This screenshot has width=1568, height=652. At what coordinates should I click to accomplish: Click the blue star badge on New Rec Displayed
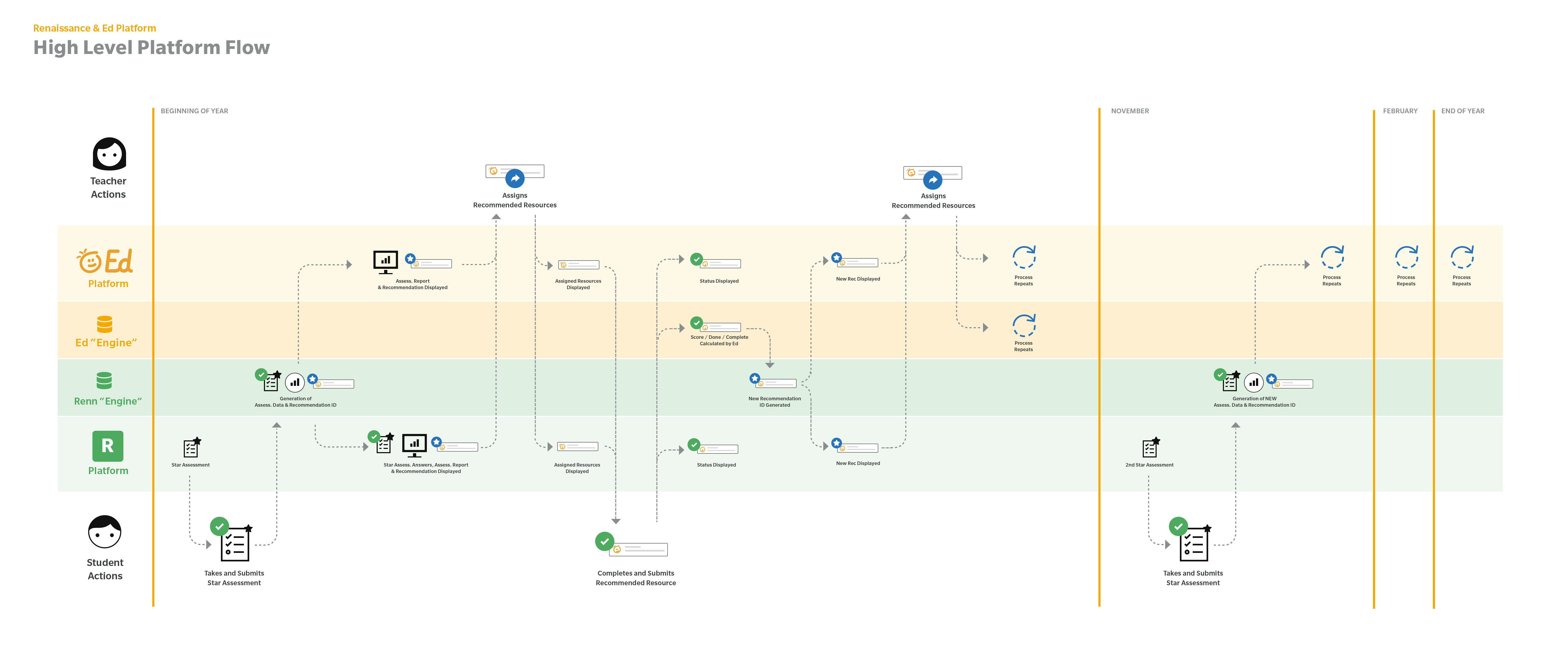(836, 258)
